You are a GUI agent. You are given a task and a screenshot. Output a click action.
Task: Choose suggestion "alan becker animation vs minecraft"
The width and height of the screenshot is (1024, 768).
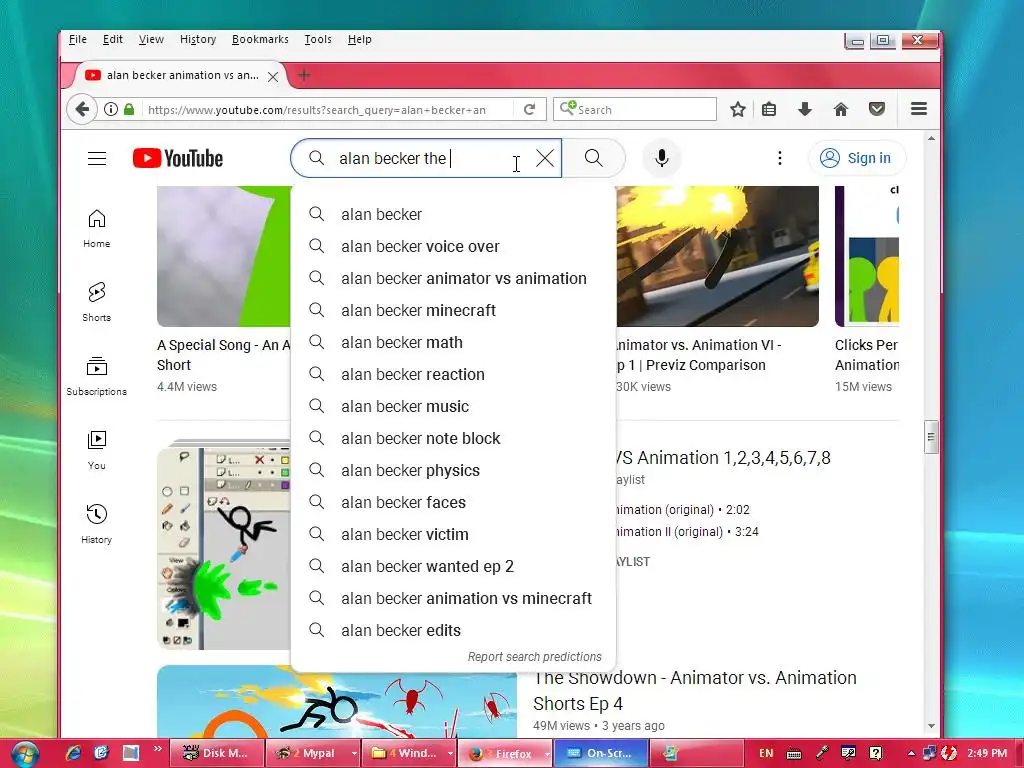453,598
